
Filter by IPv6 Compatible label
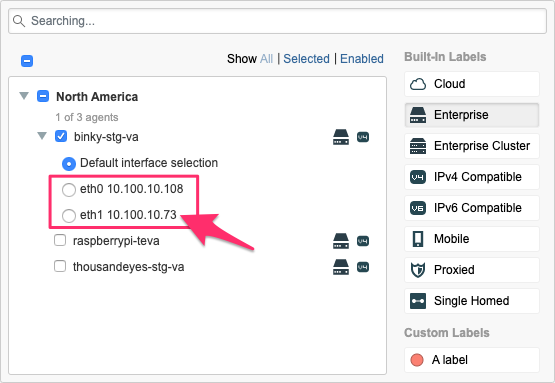(x=472, y=208)
